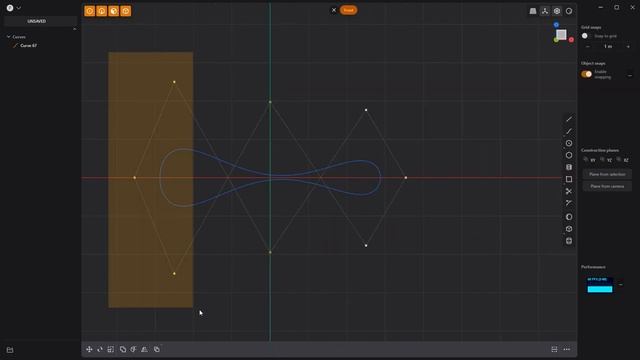Image resolution: width=640 pixels, height=360 pixels.
Task: Click the fifth icon in bottom toolbar
Action: 133,349
